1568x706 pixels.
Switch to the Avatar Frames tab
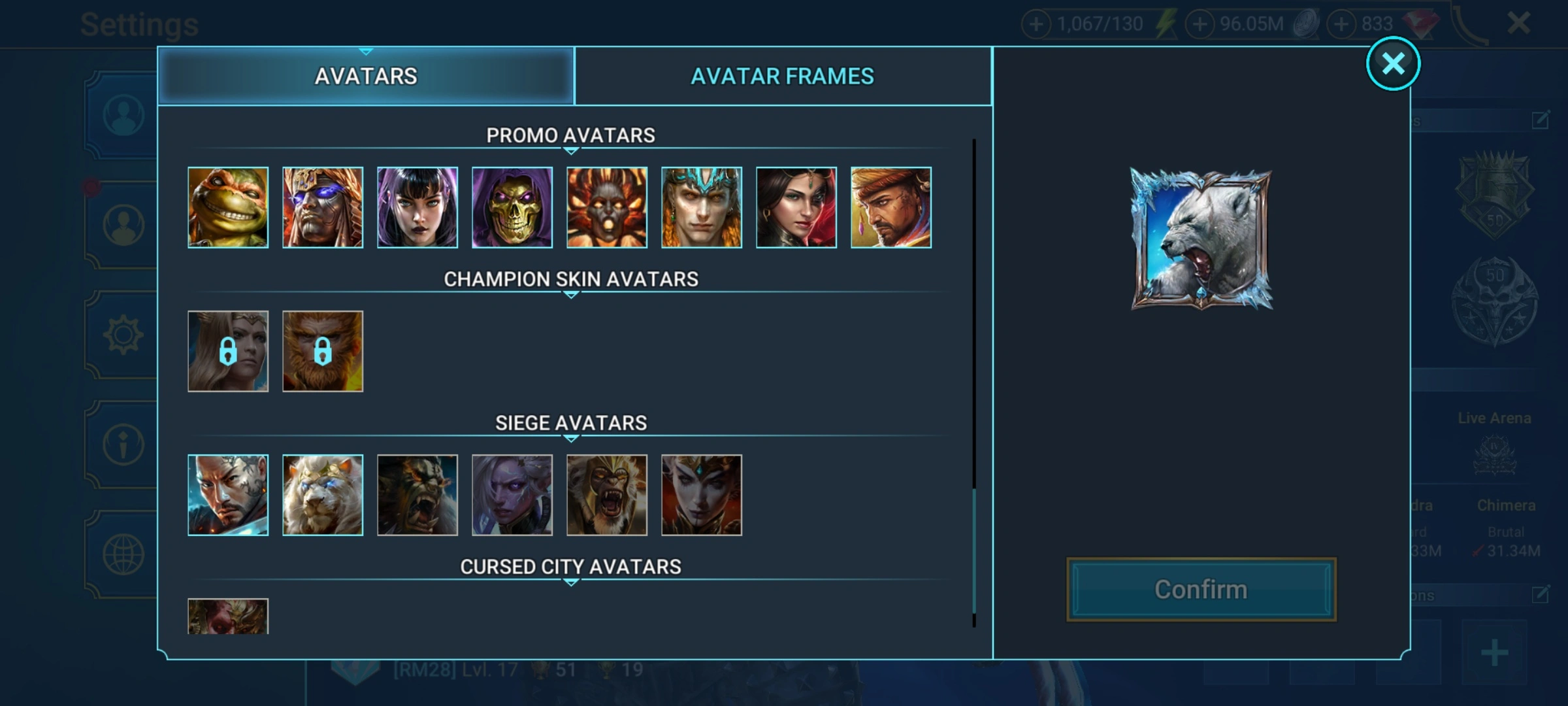[783, 76]
